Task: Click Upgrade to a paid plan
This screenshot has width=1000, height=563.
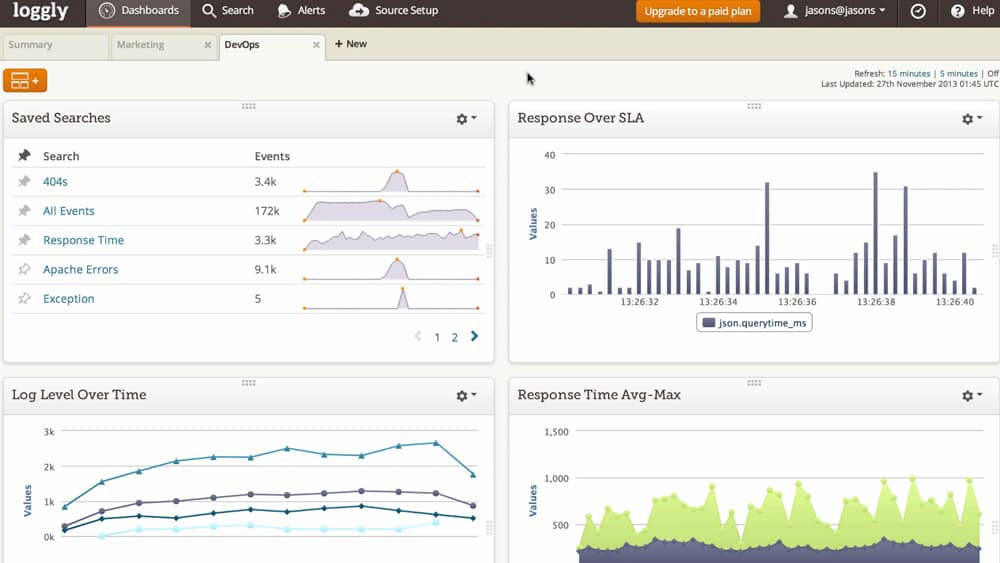Action: [x=698, y=11]
